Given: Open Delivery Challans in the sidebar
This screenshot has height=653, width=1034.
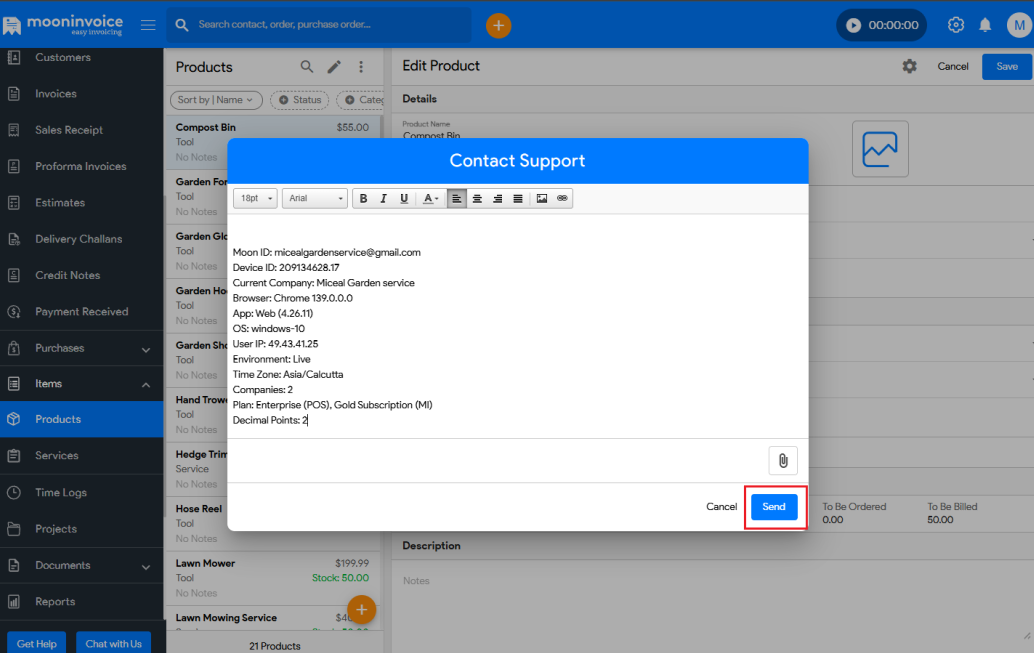Looking at the screenshot, I should coord(82,239).
